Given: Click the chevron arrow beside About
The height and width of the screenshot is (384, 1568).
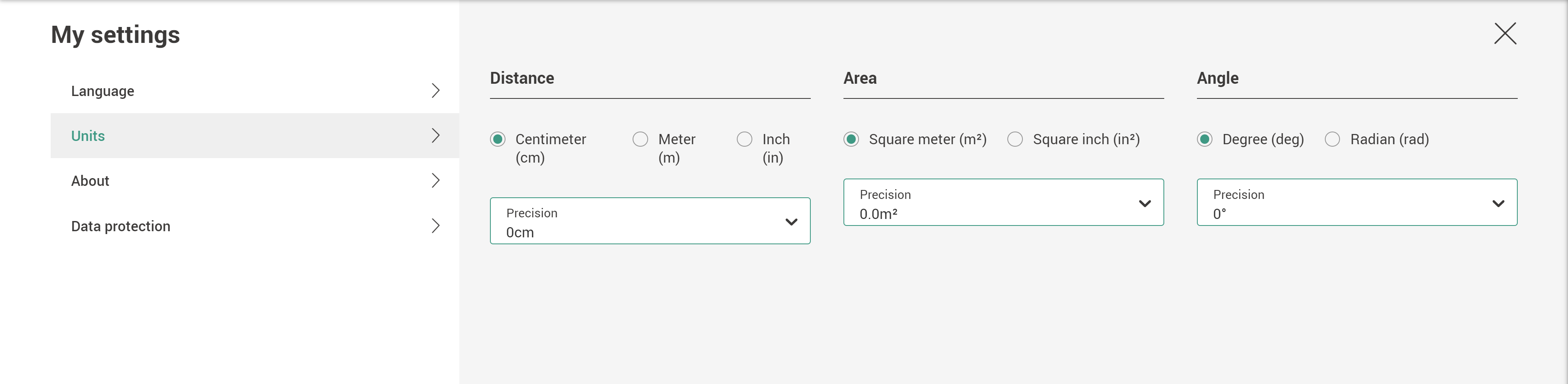Looking at the screenshot, I should (435, 181).
